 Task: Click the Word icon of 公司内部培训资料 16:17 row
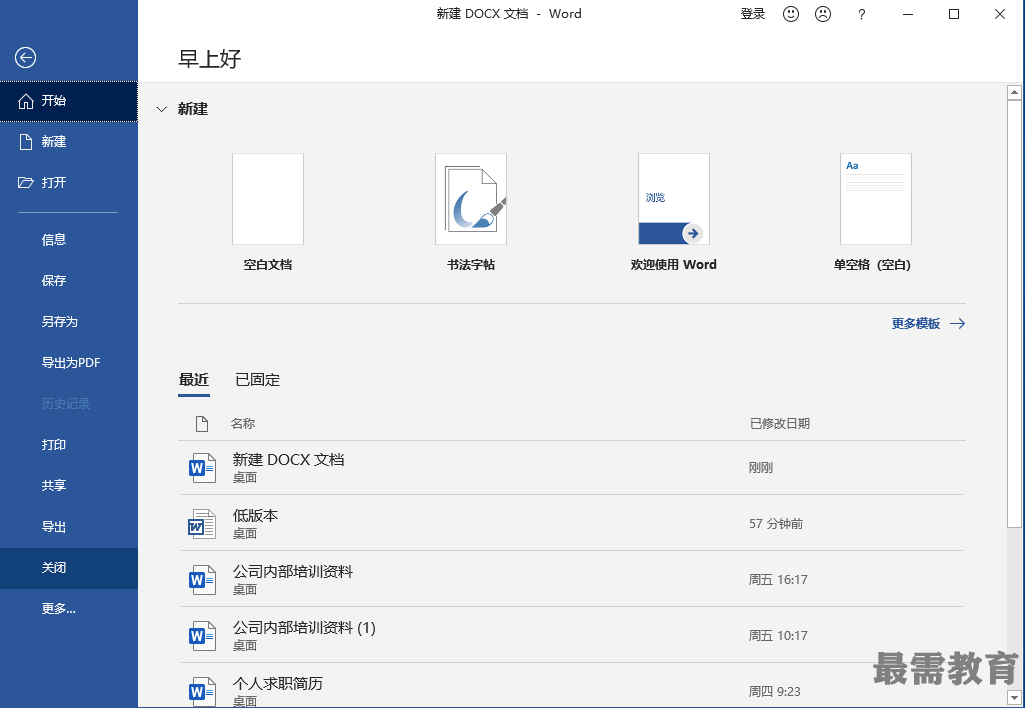pos(202,580)
